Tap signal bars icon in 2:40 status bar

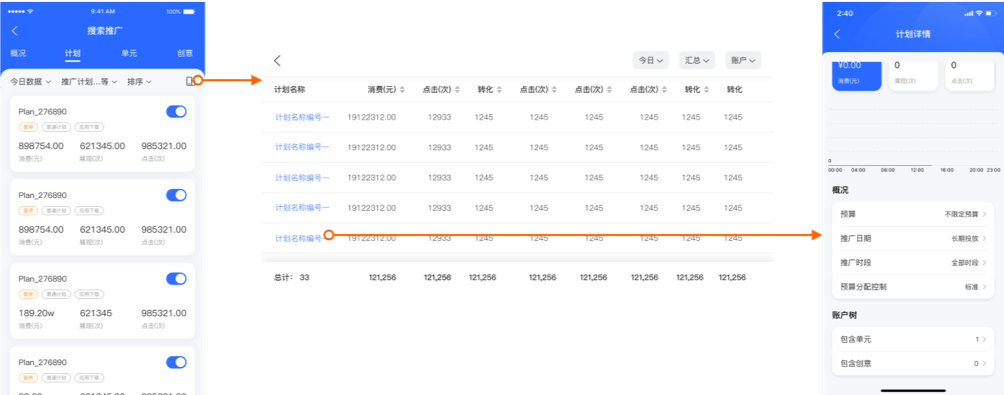pyautogui.click(x=969, y=13)
